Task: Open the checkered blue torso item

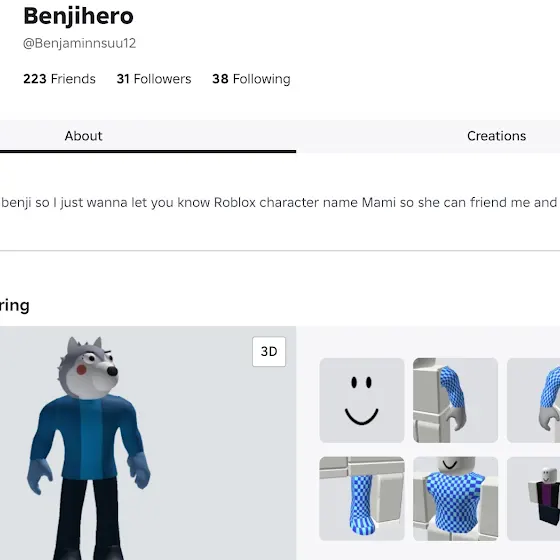Action: (x=455, y=499)
